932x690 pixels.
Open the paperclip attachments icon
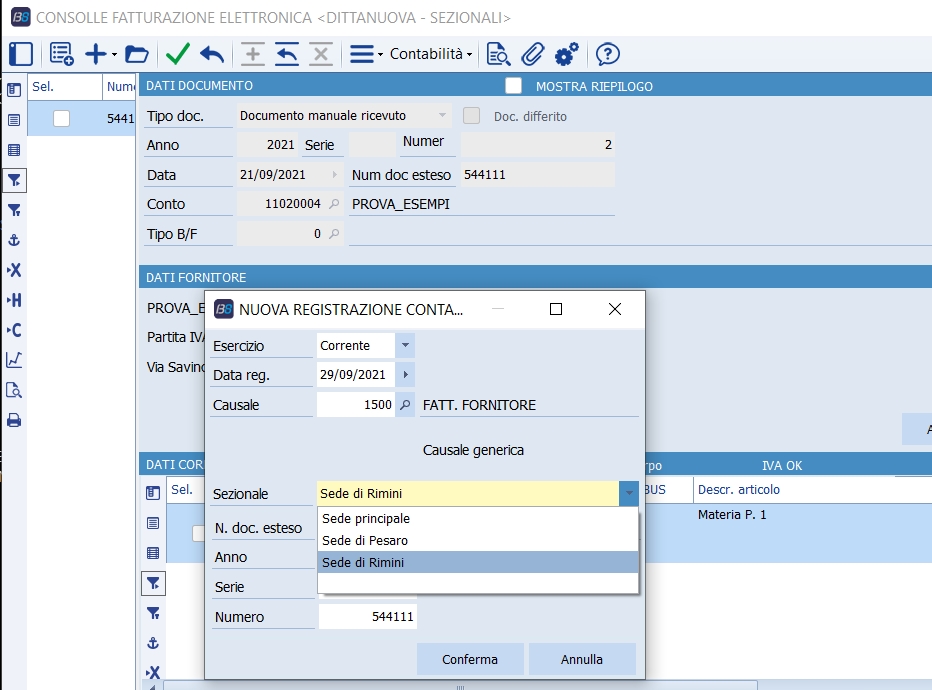click(533, 54)
